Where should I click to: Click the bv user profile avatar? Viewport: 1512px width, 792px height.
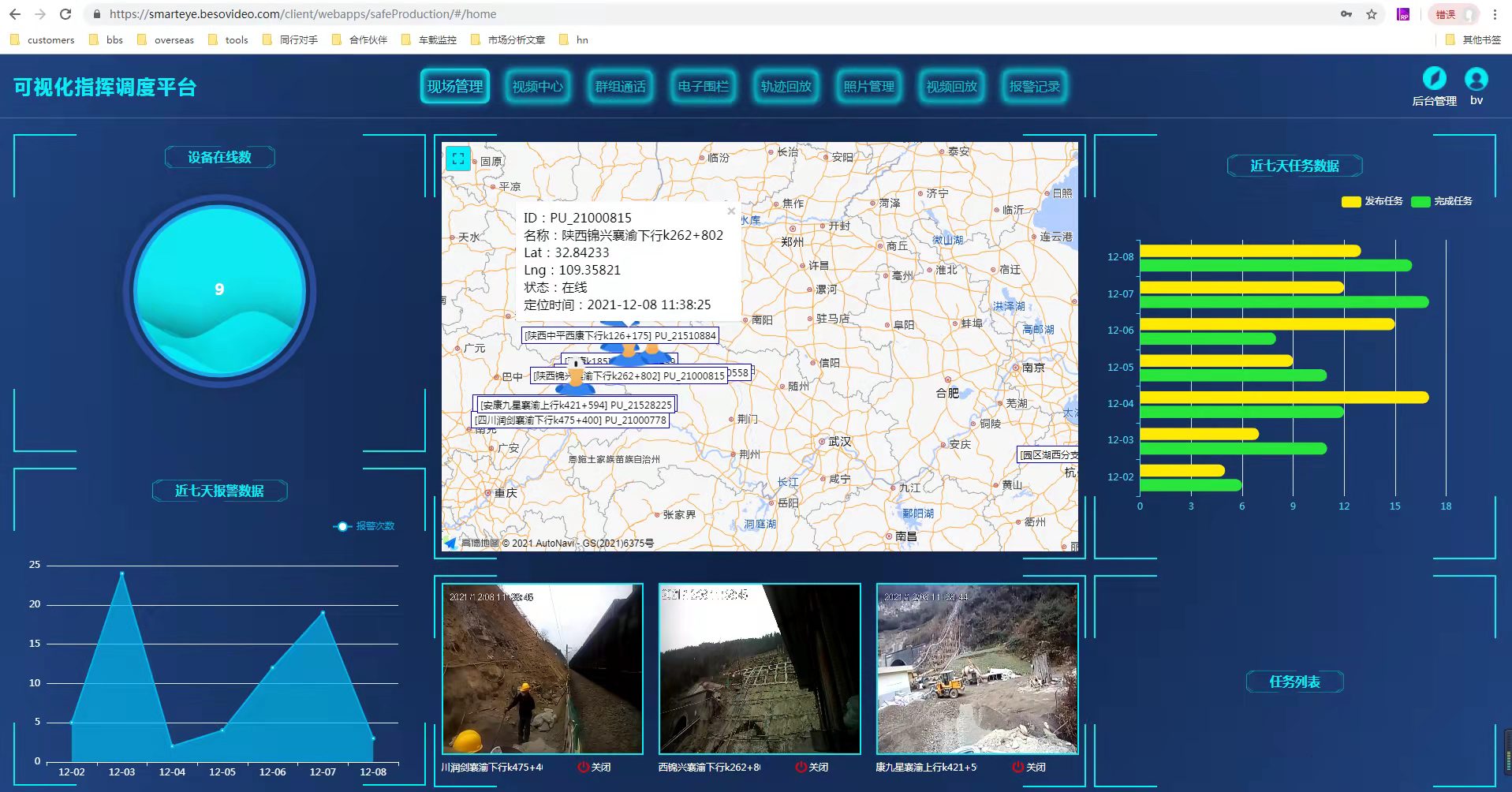pyautogui.click(x=1476, y=79)
